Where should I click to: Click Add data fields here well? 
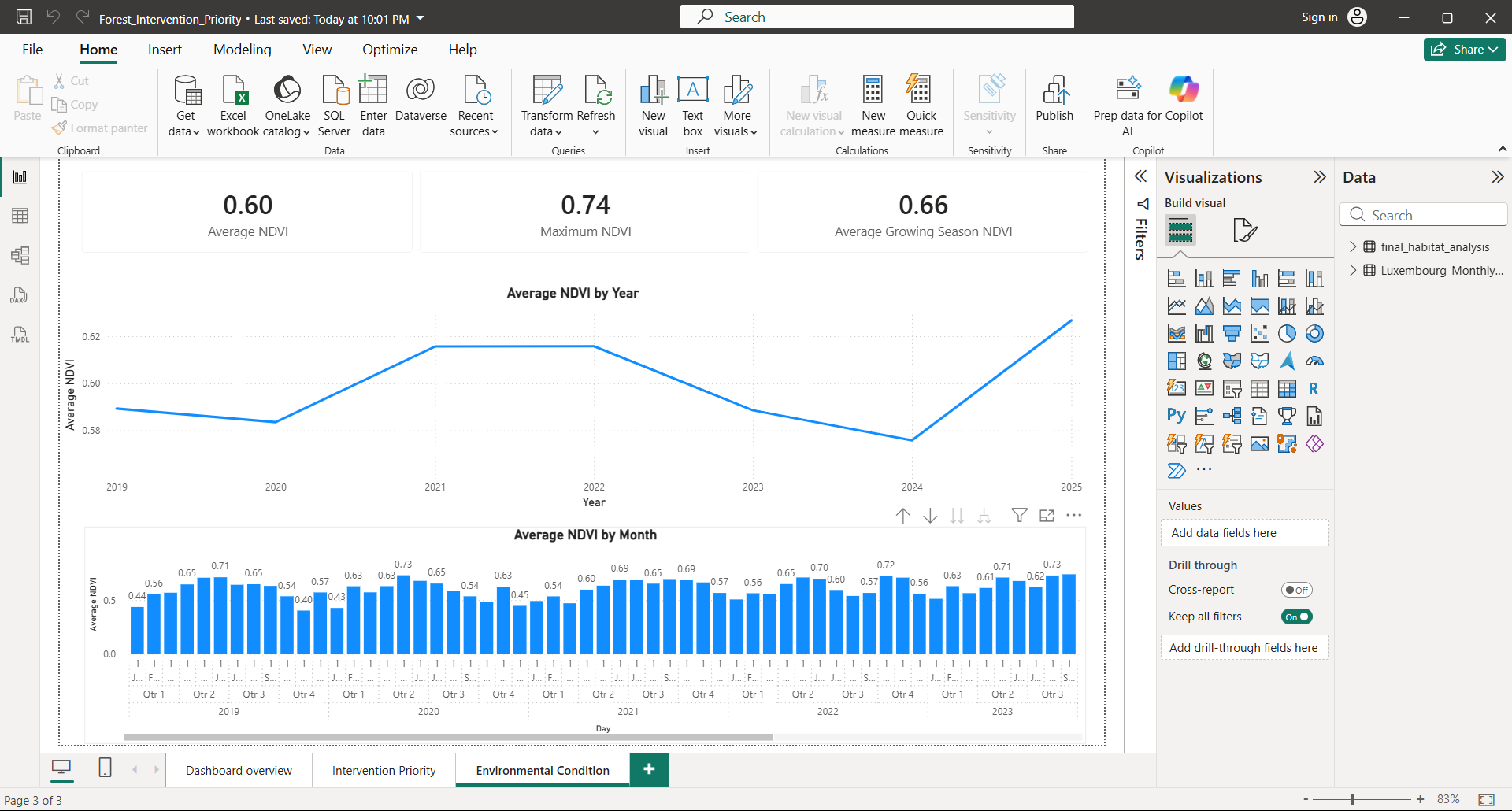click(1244, 533)
